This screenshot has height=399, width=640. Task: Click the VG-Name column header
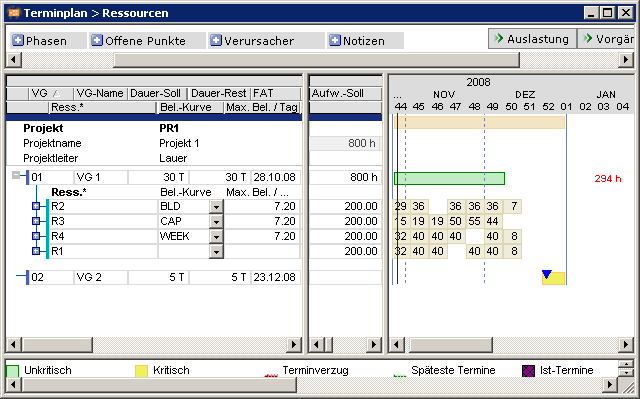(x=100, y=93)
